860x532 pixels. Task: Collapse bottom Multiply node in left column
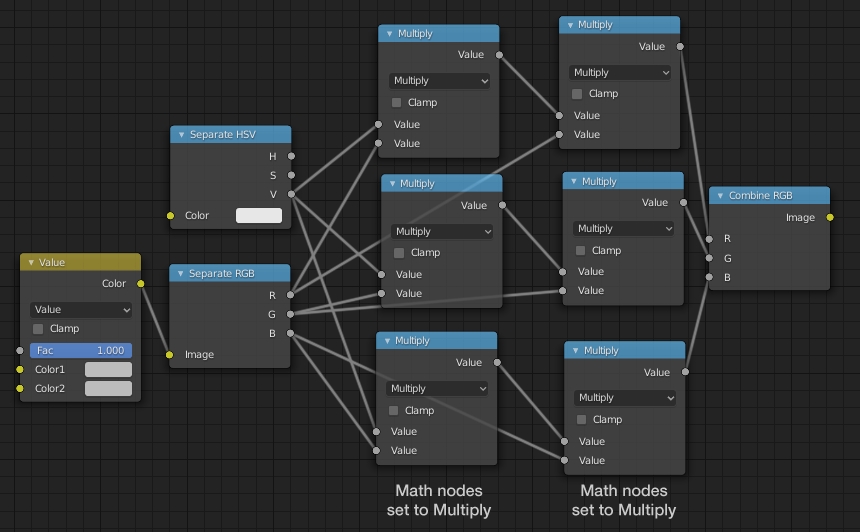click(x=387, y=341)
